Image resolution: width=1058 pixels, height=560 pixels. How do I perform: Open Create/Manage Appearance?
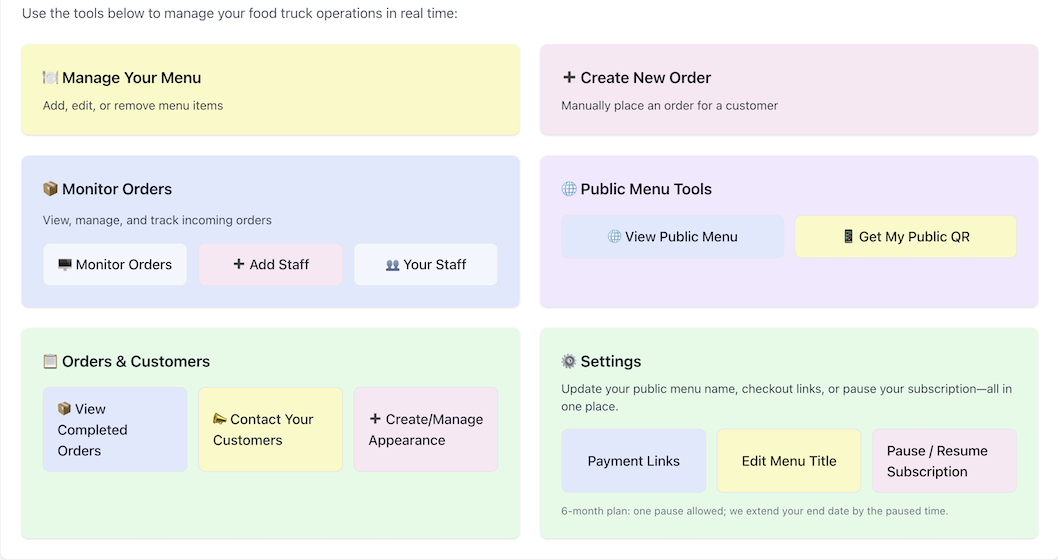pos(426,429)
